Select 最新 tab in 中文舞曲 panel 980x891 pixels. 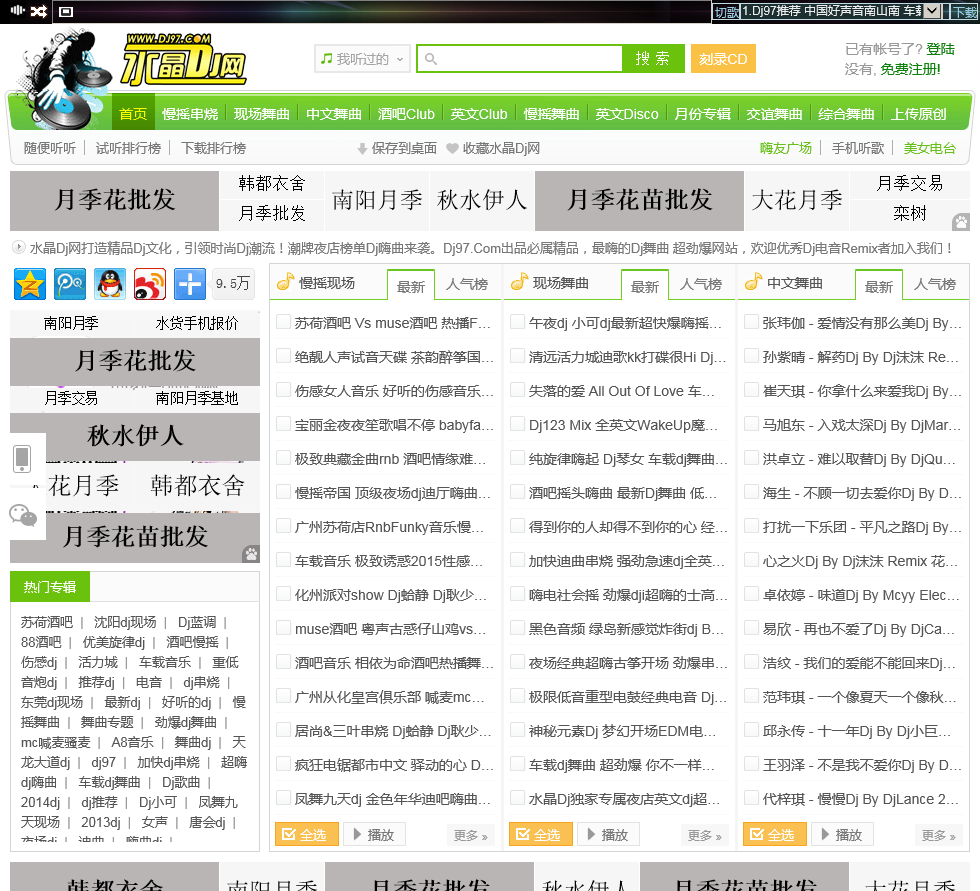[x=879, y=286]
